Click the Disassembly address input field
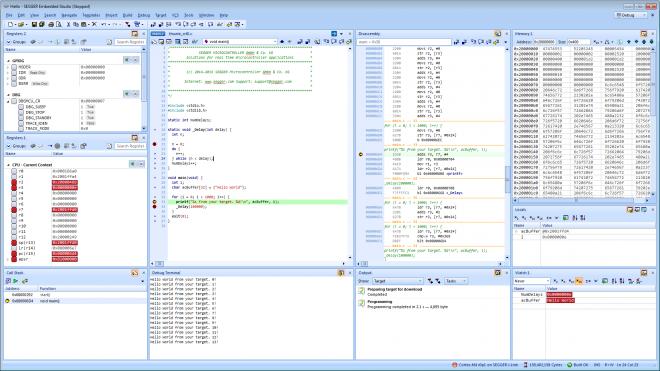 pyautogui.click(x=403, y=42)
